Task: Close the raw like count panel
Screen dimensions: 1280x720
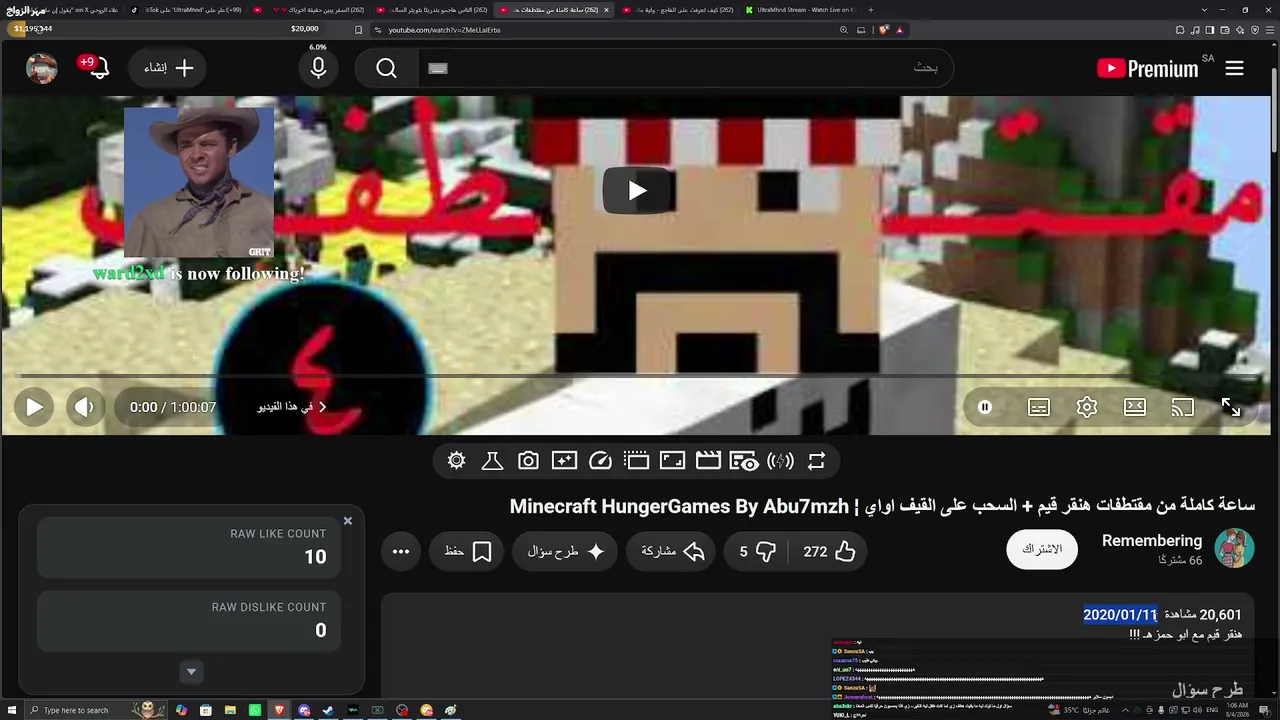Action: (x=348, y=521)
